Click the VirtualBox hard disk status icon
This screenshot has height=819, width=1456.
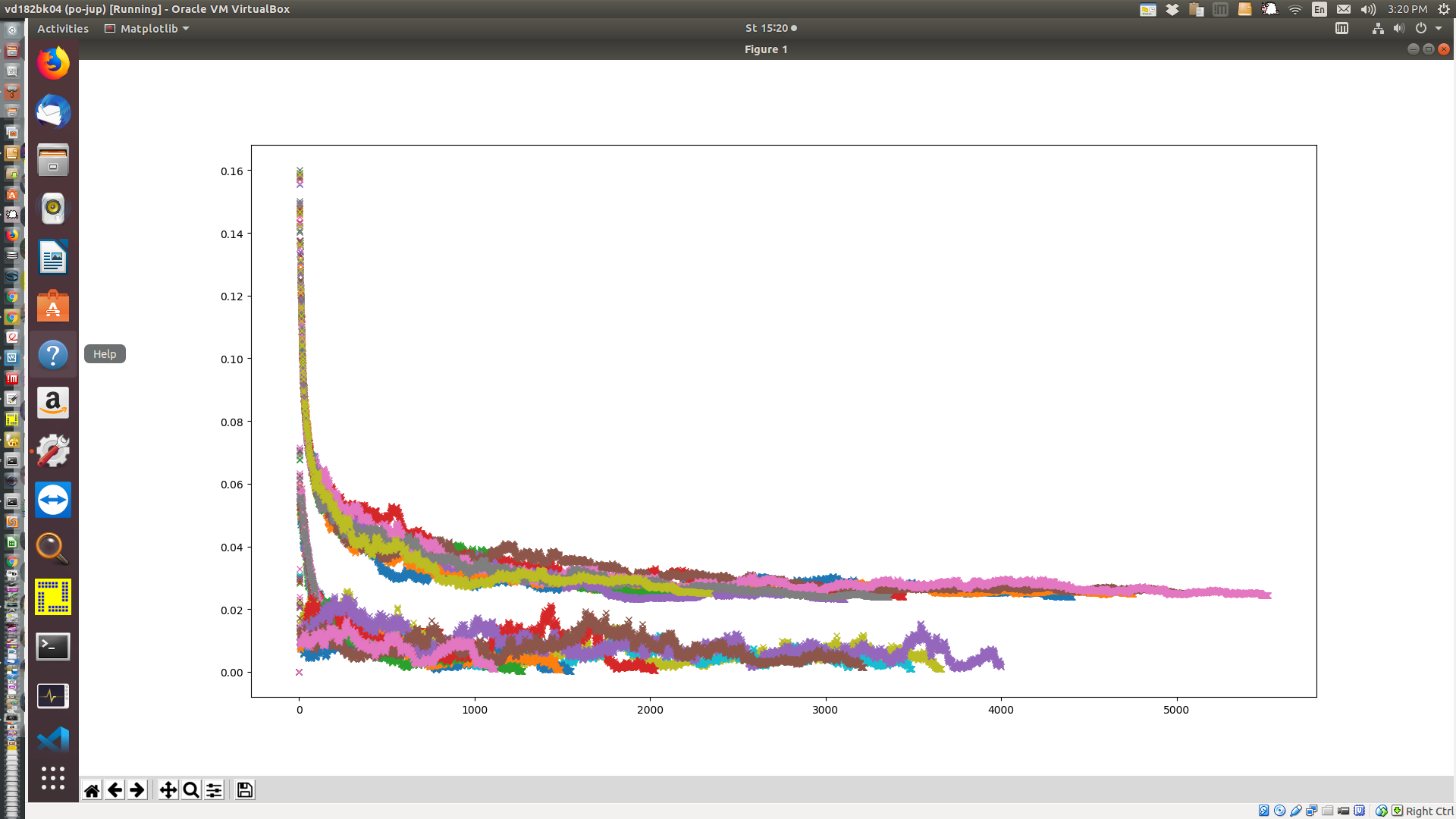point(1263,811)
